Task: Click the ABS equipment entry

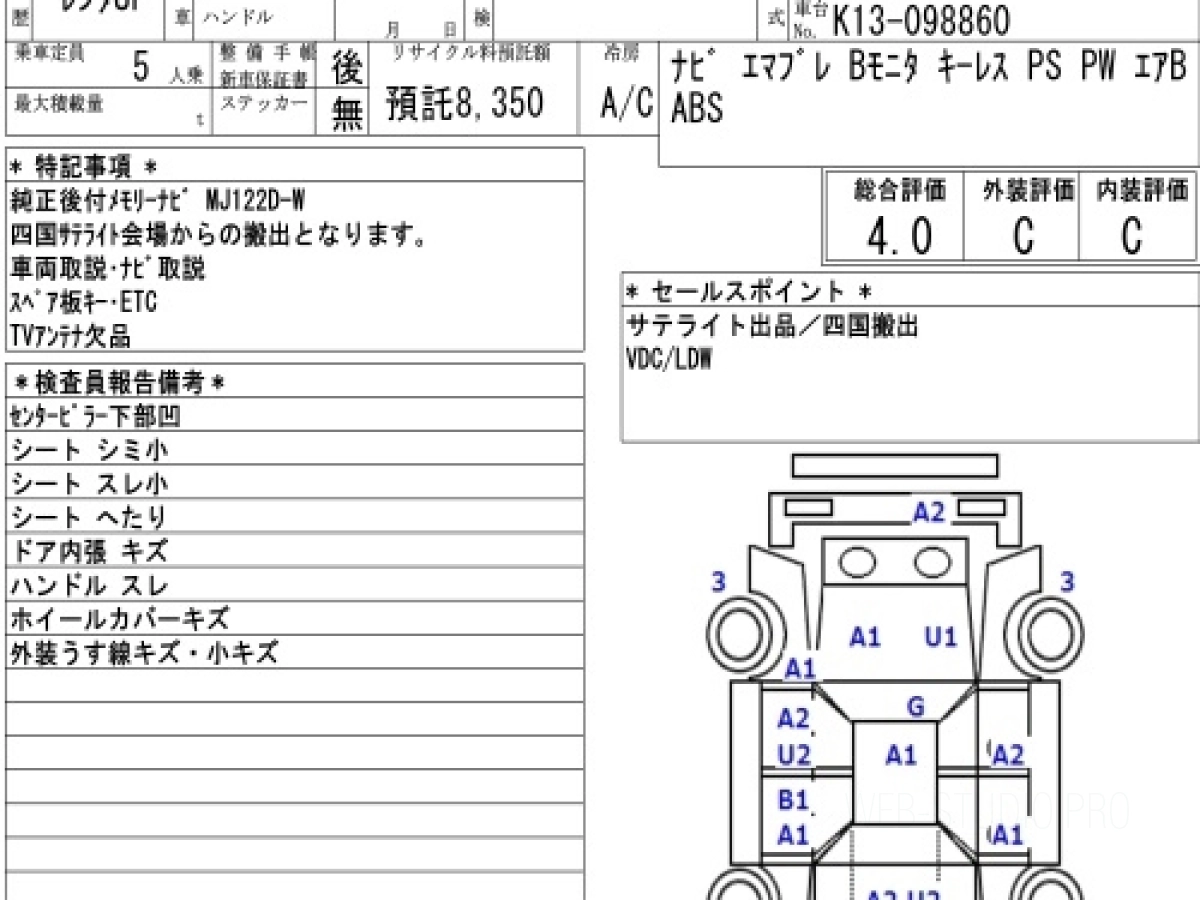Action: coord(697,107)
